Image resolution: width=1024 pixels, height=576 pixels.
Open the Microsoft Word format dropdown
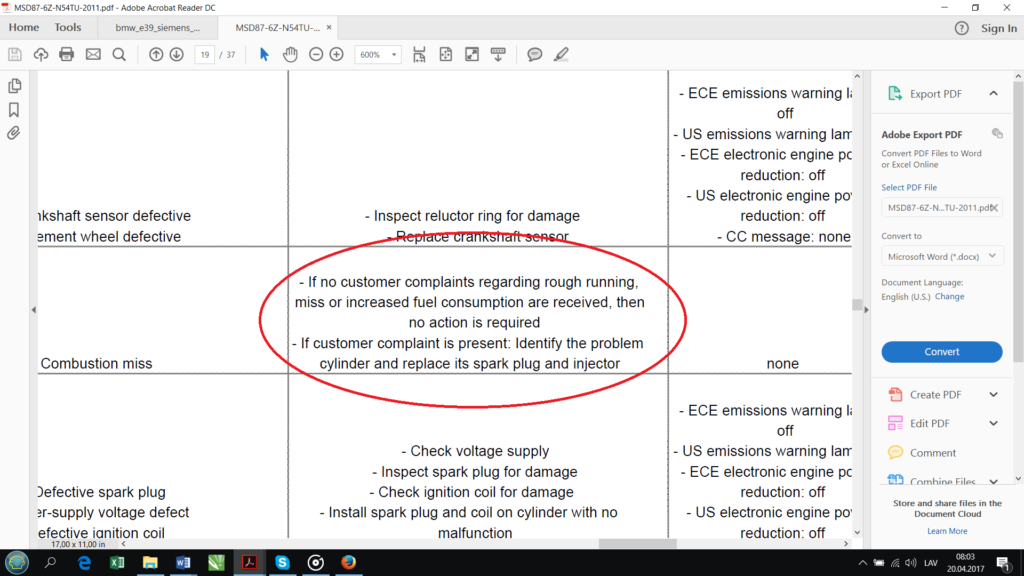pos(942,257)
